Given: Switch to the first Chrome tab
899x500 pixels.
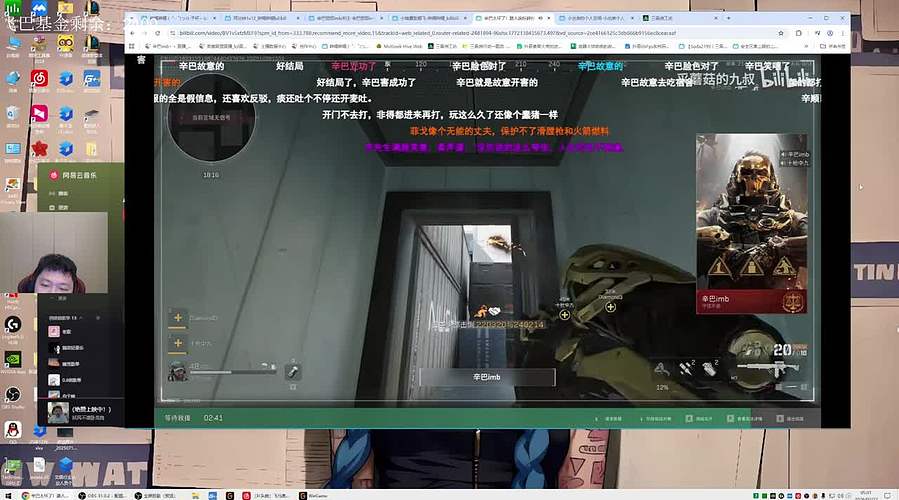Looking at the screenshot, I should [178, 18].
